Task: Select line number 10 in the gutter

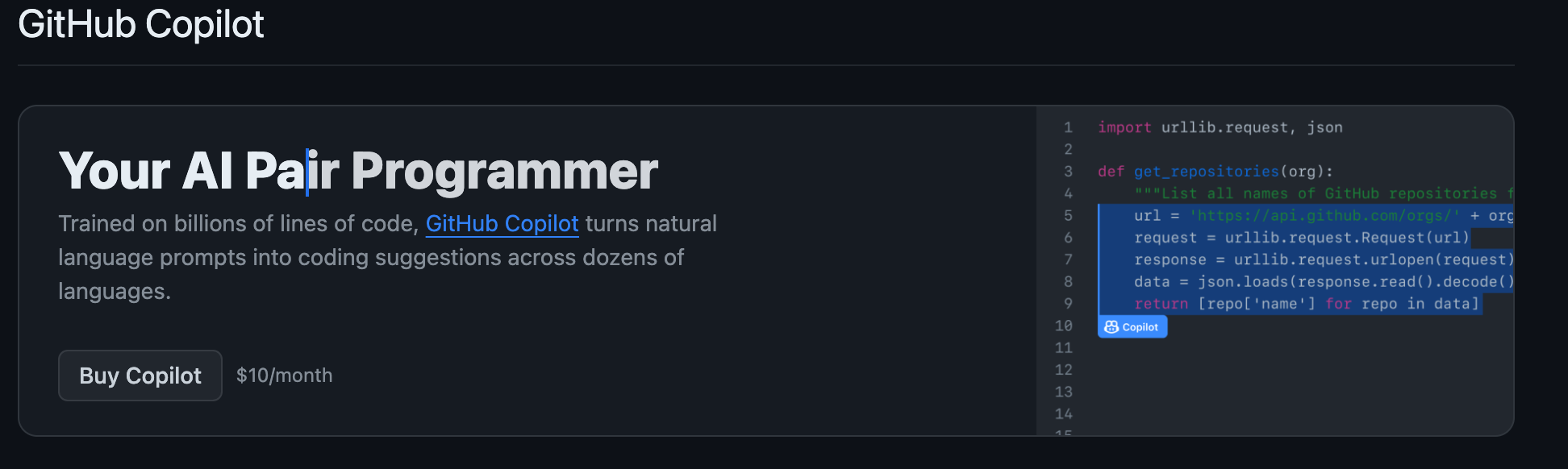Action: pos(1064,326)
